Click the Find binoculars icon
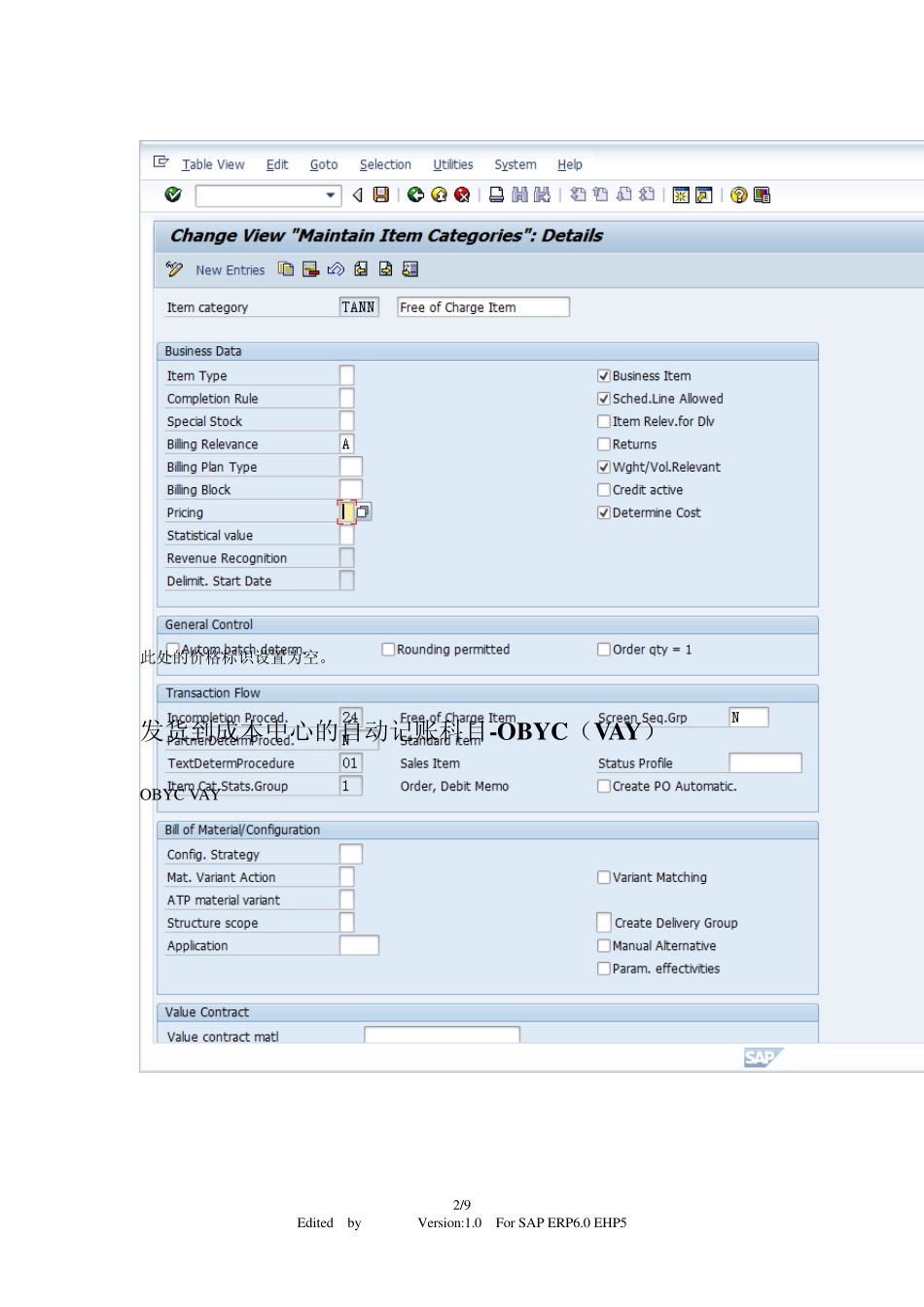The height and width of the screenshot is (1307, 924). pos(519,194)
